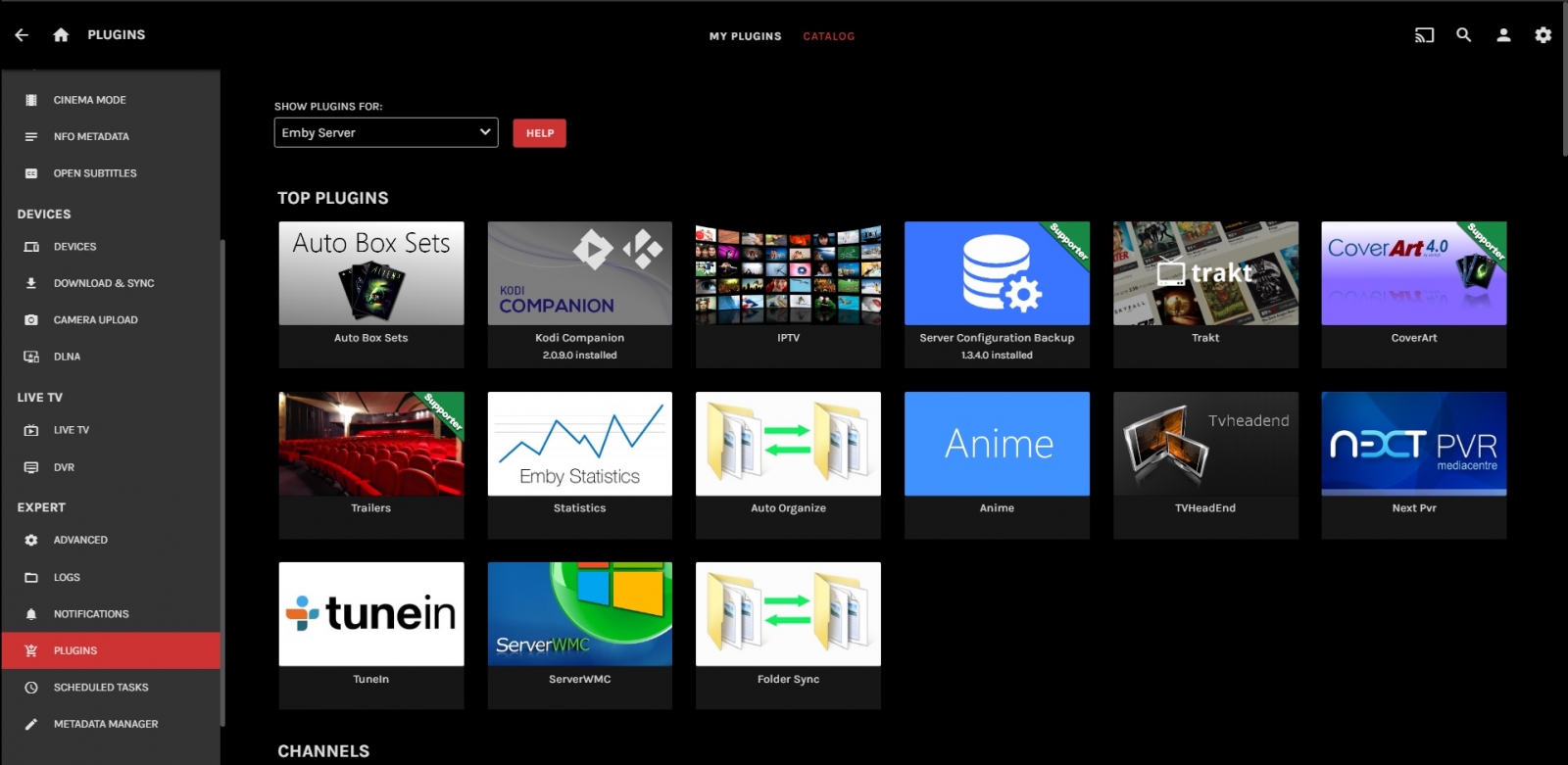Click the Open Subtitles sidebar icon
The image size is (1568, 765).
pos(31,173)
